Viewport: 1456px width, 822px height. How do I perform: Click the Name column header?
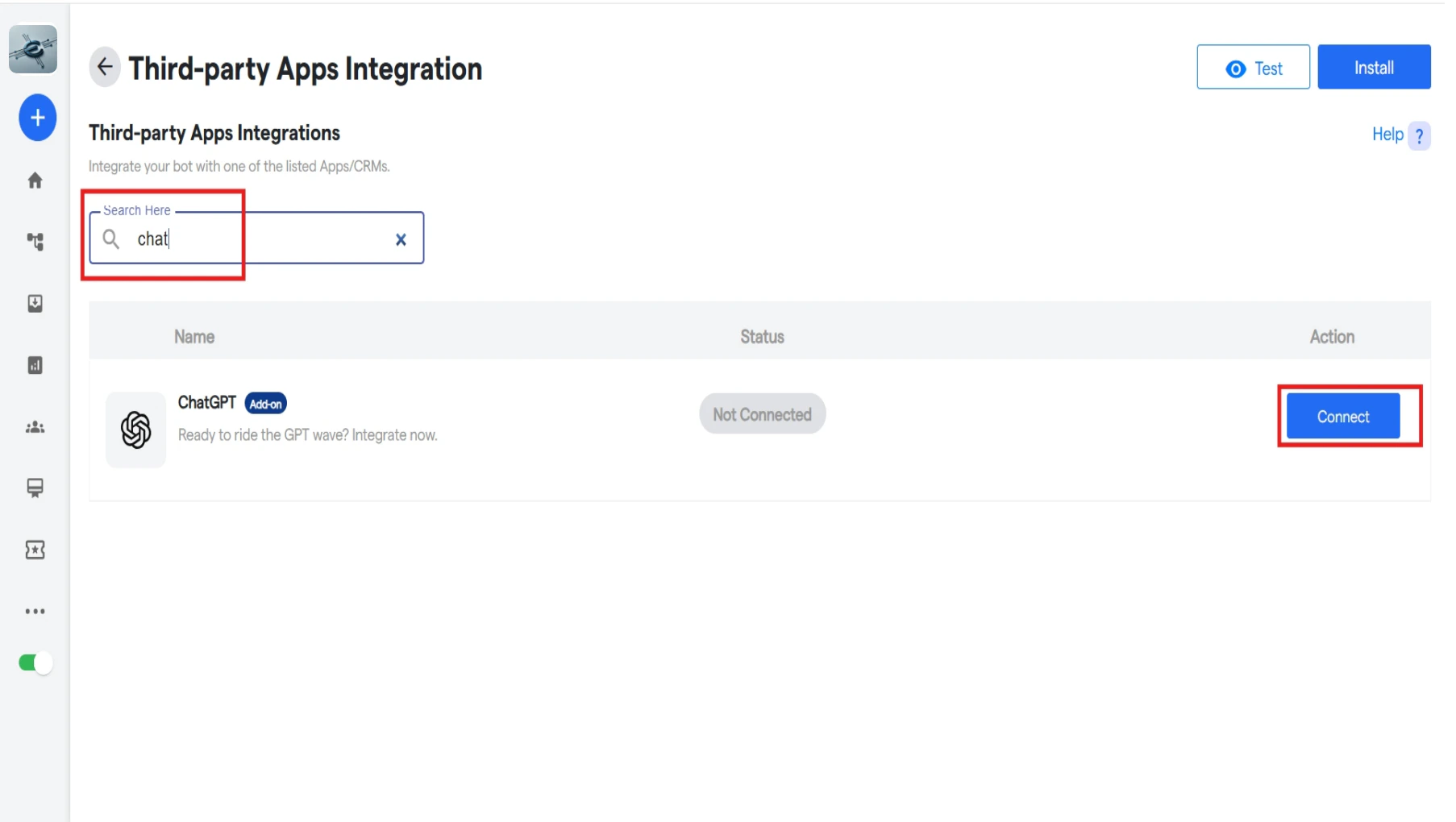click(194, 337)
